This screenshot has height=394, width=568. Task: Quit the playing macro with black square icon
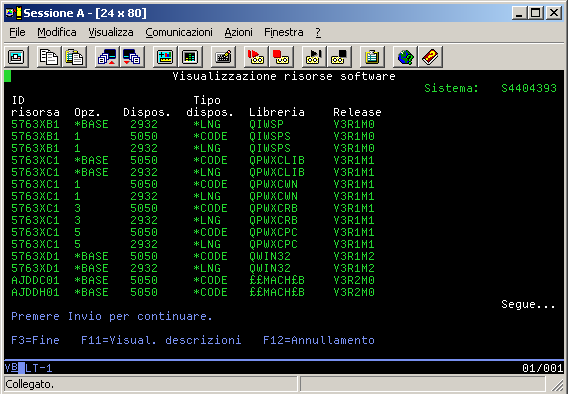[x=339, y=57]
